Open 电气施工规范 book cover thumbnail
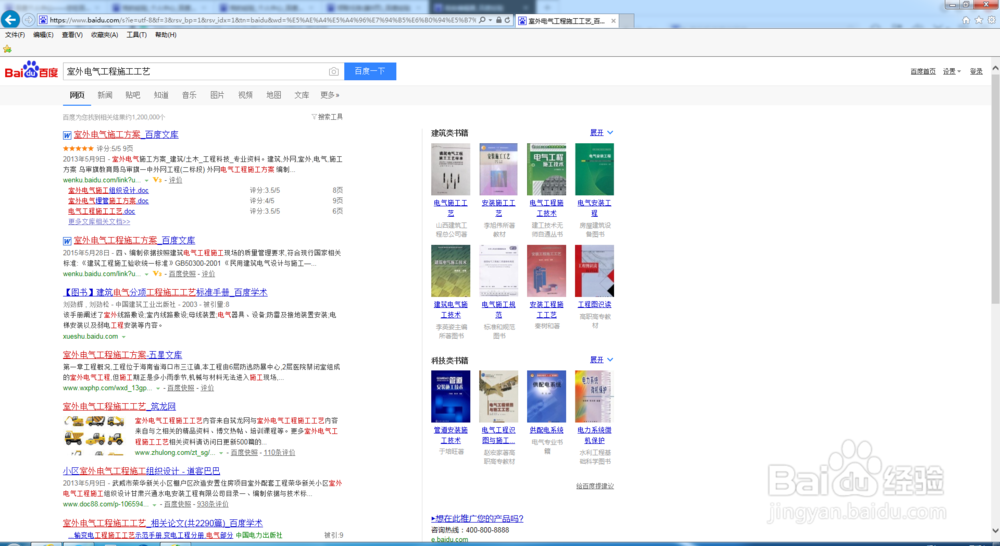 coord(499,270)
